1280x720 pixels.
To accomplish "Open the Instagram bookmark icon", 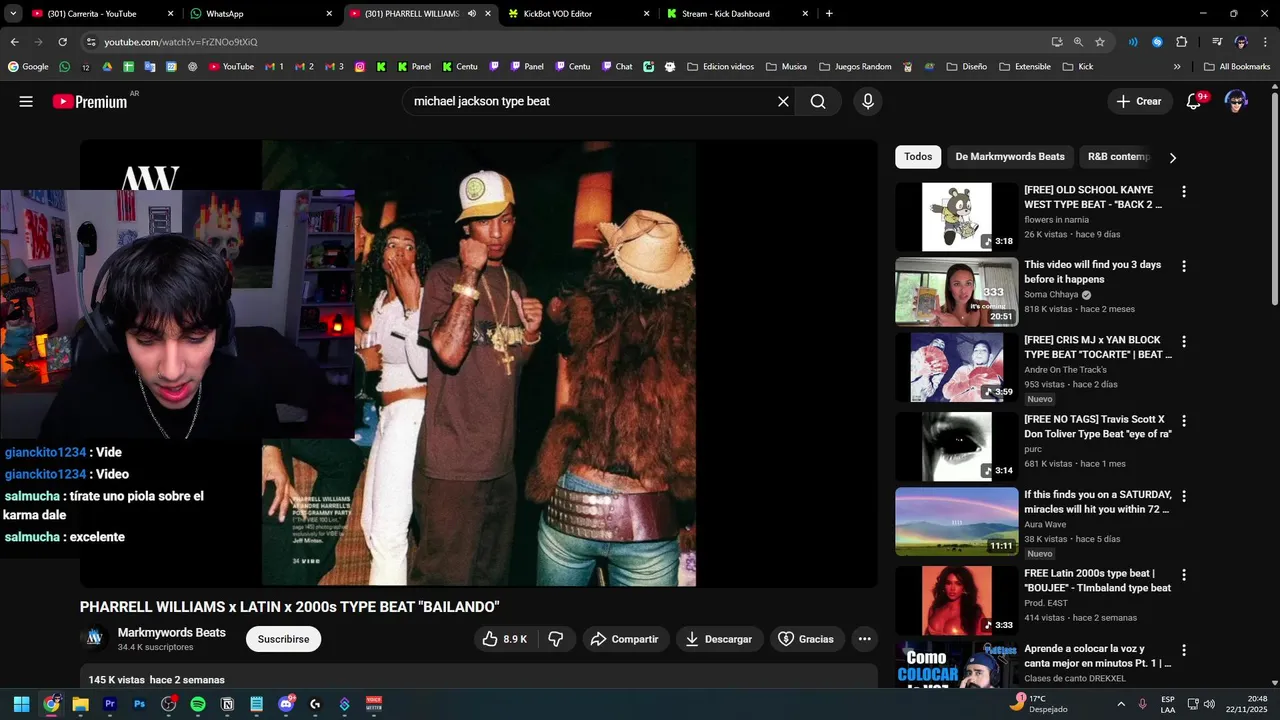I will (x=360, y=67).
